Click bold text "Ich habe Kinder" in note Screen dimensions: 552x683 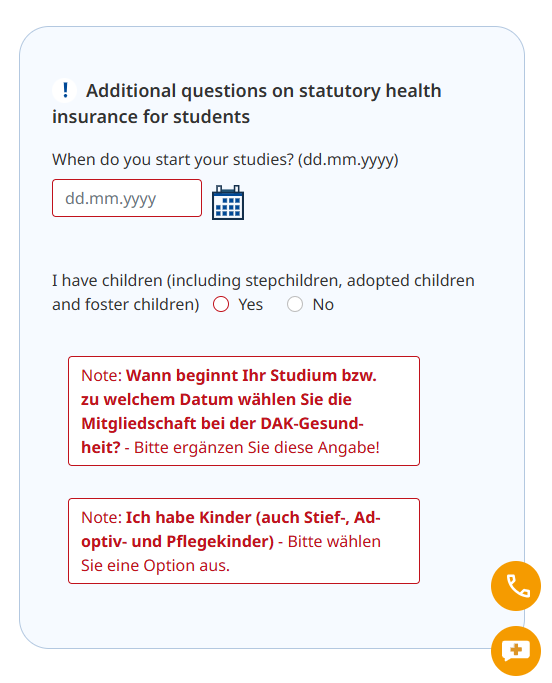pos(188,517)
